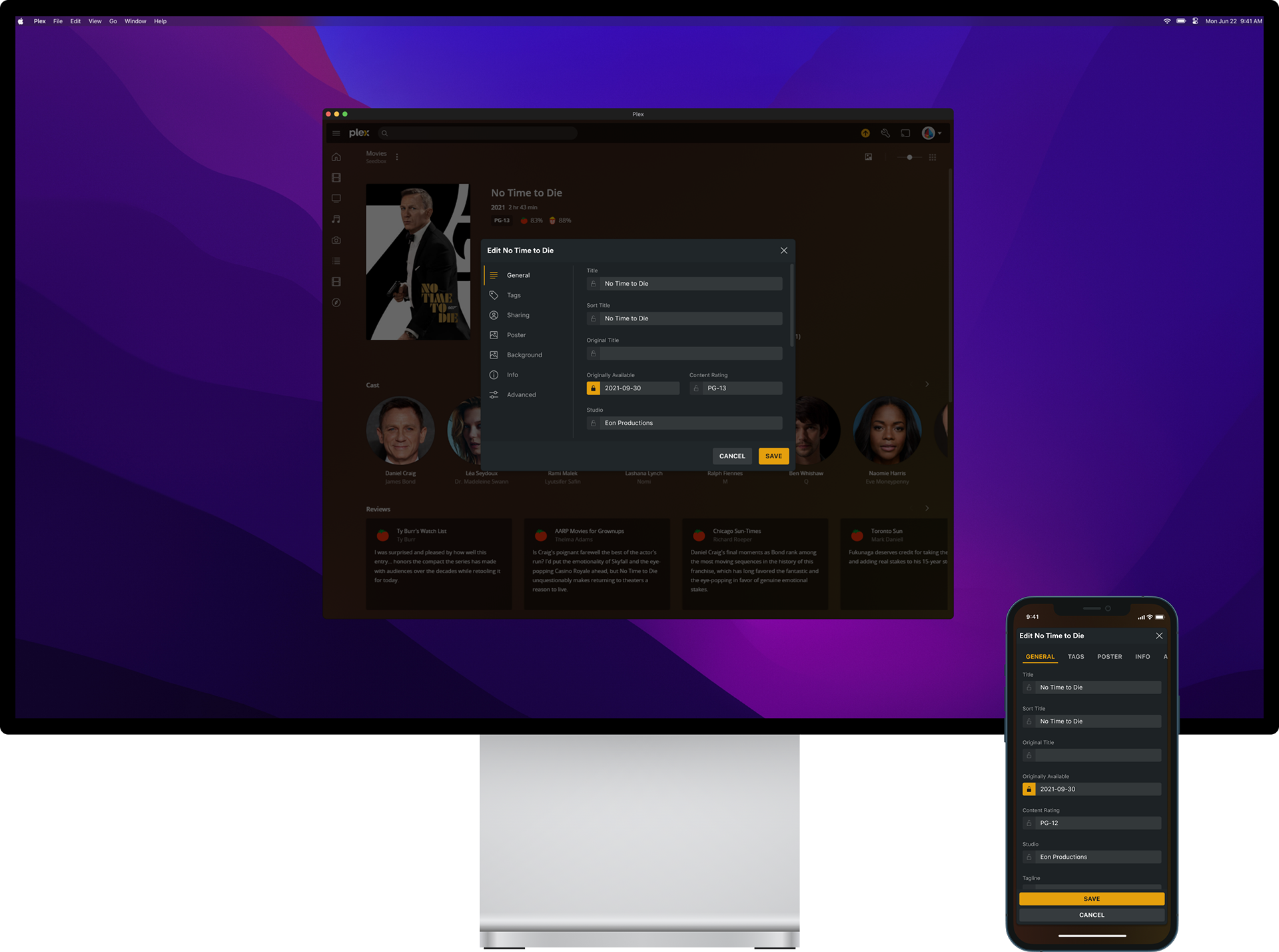Toggle lock on desktop Sort Title field

pos(594,318)
